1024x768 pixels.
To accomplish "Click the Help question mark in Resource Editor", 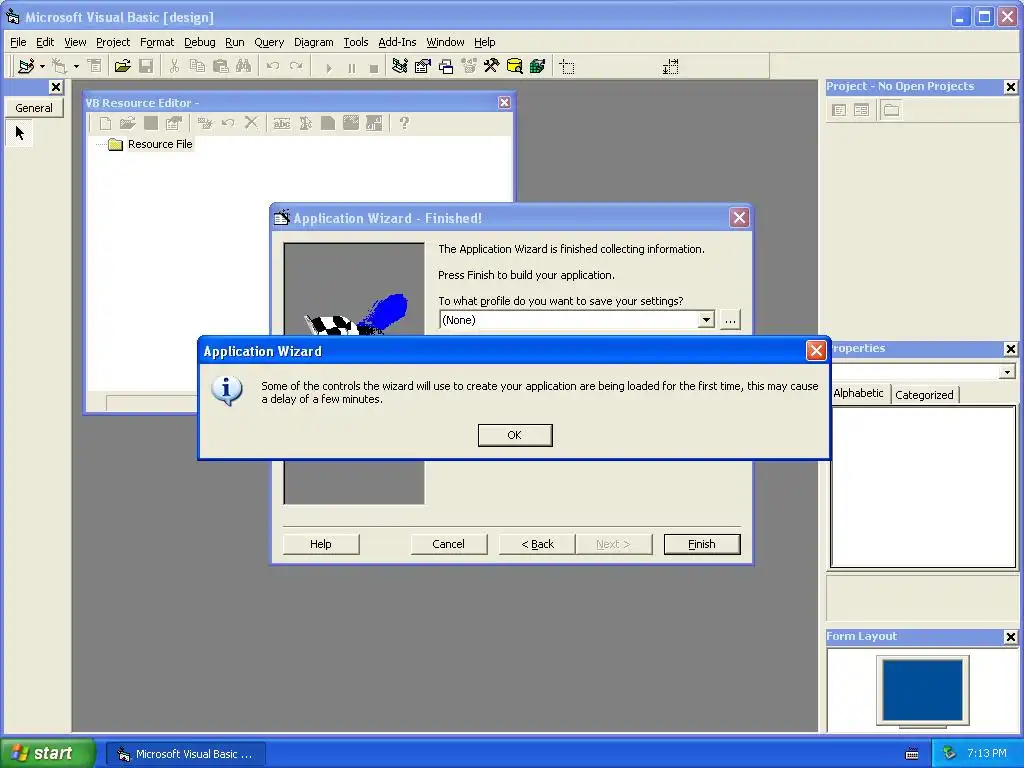I will tap(404, 123).
